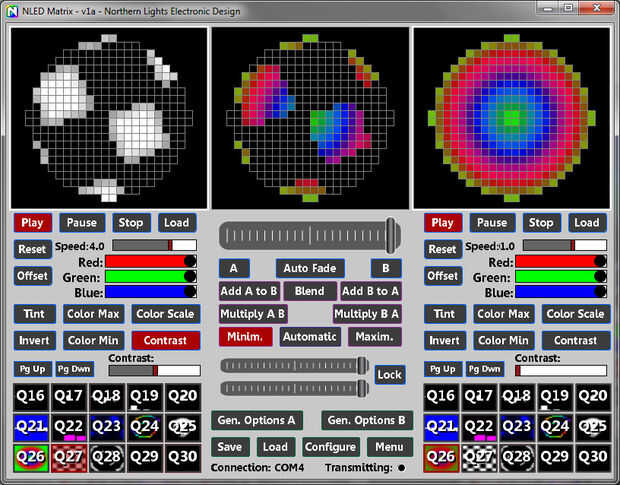Start playback with left Play button
620x485 pixels.
[33, 223]
